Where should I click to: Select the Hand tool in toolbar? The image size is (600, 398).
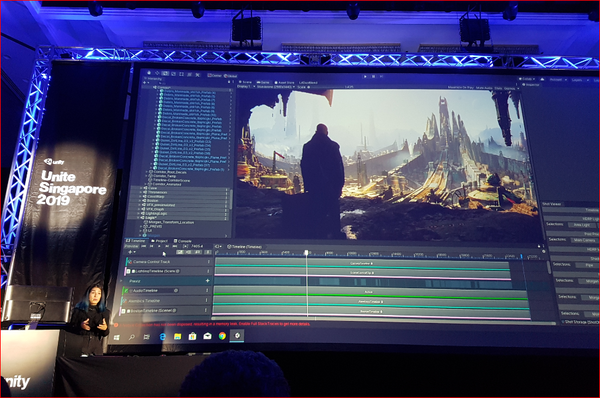149,73
